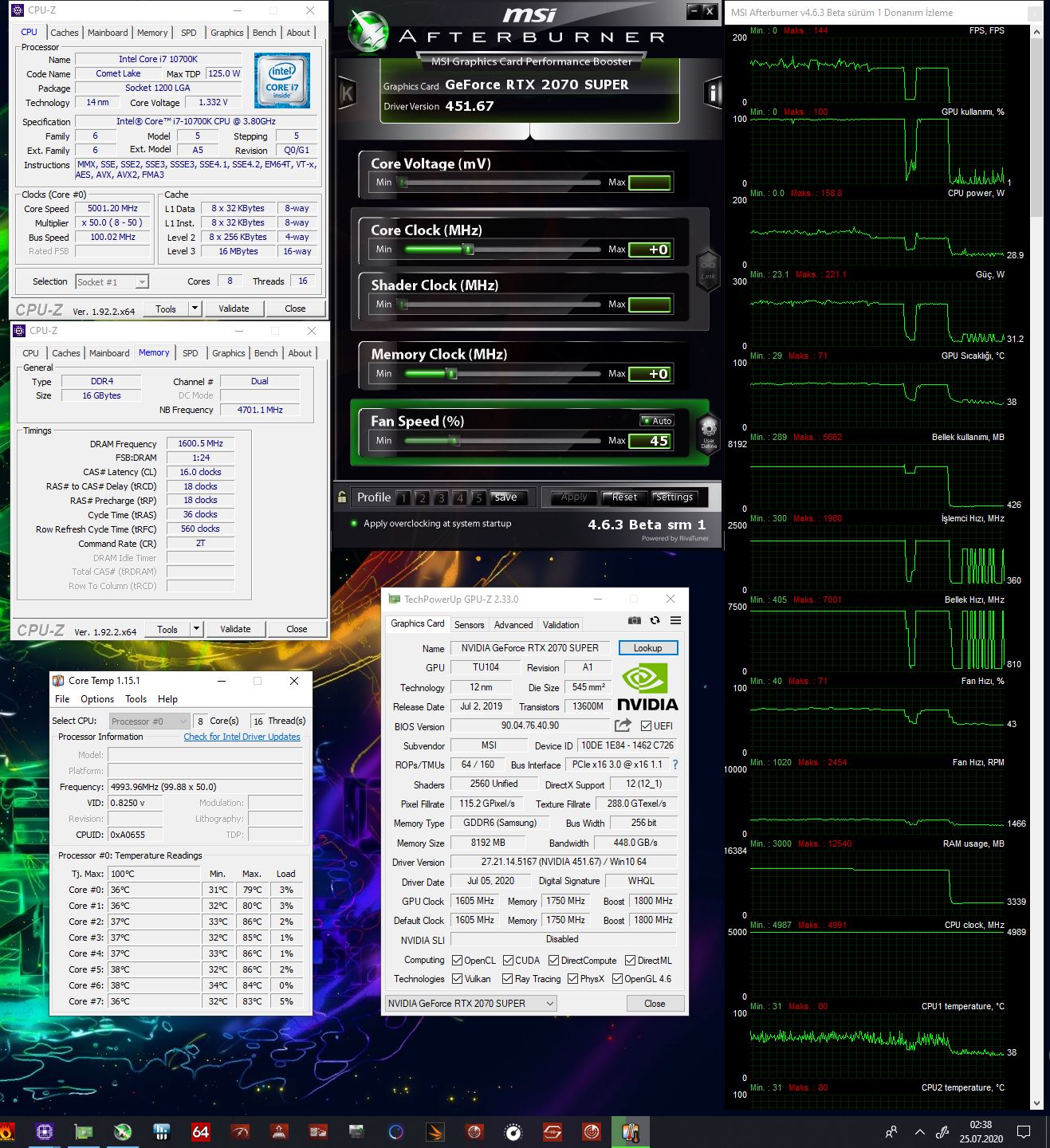
Task: Toggle the Vulkan checkbox
Action: (457, 979)
